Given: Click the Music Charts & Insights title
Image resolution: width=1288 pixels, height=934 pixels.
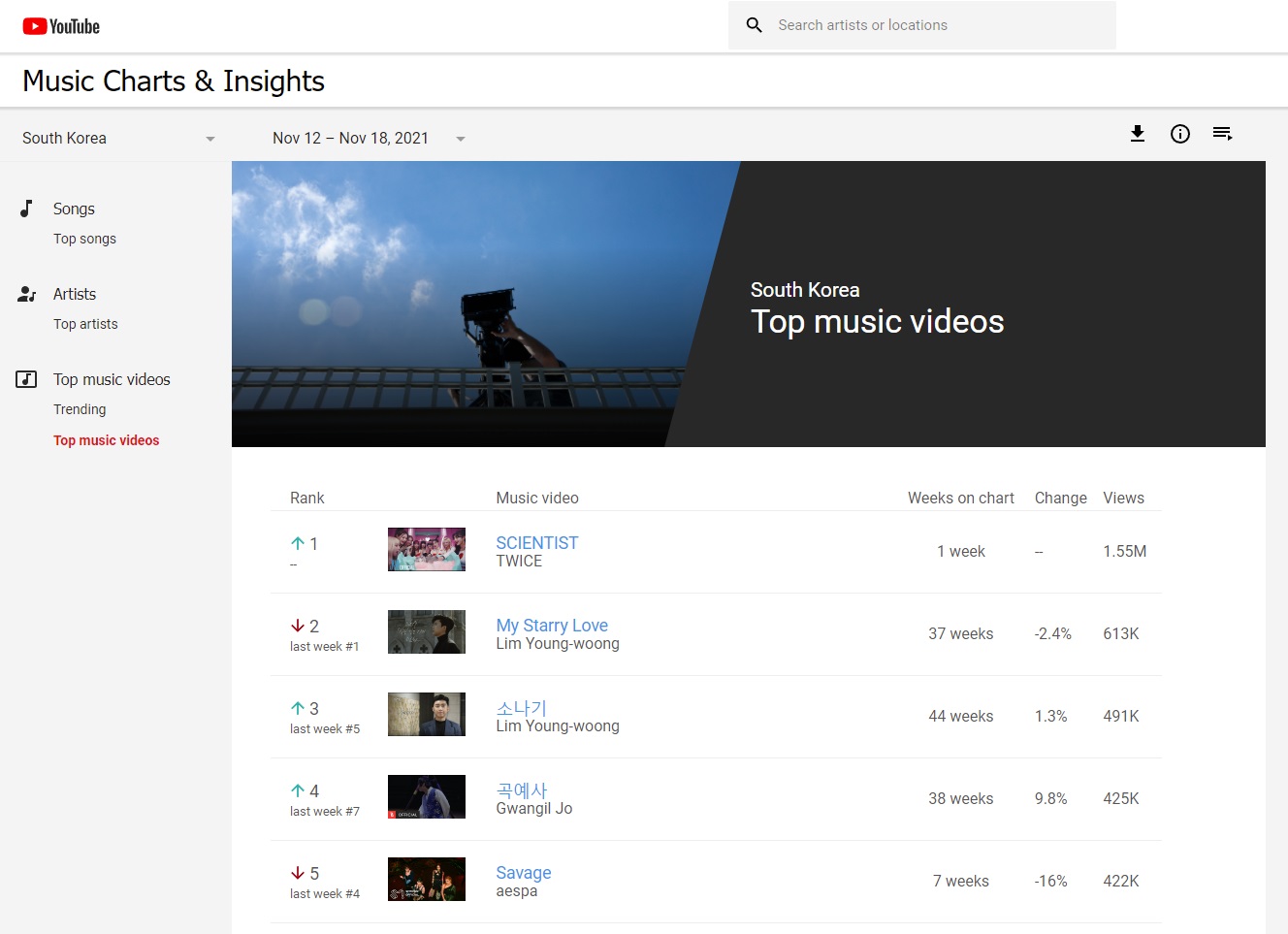Looking at the screenshot, I should click(174, 81).
